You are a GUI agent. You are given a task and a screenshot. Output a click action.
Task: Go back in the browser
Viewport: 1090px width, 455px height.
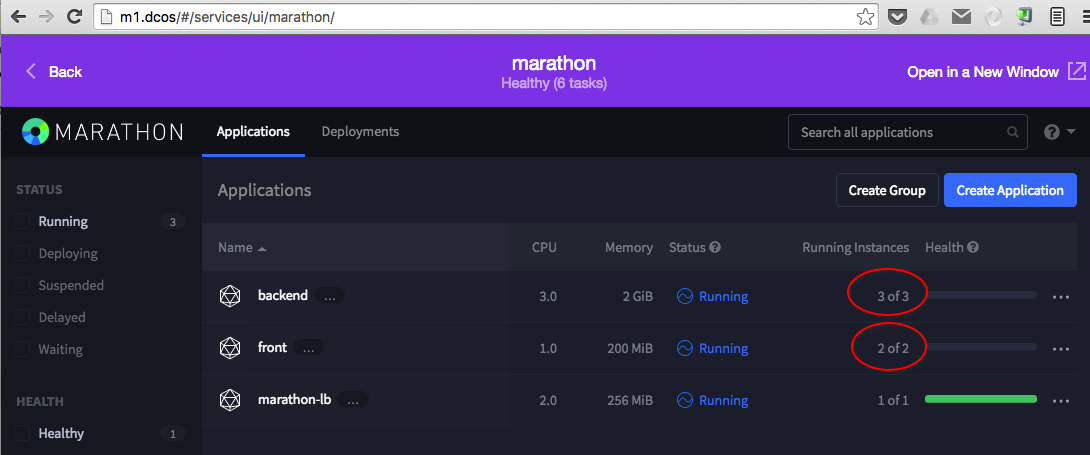coord(19,16)
